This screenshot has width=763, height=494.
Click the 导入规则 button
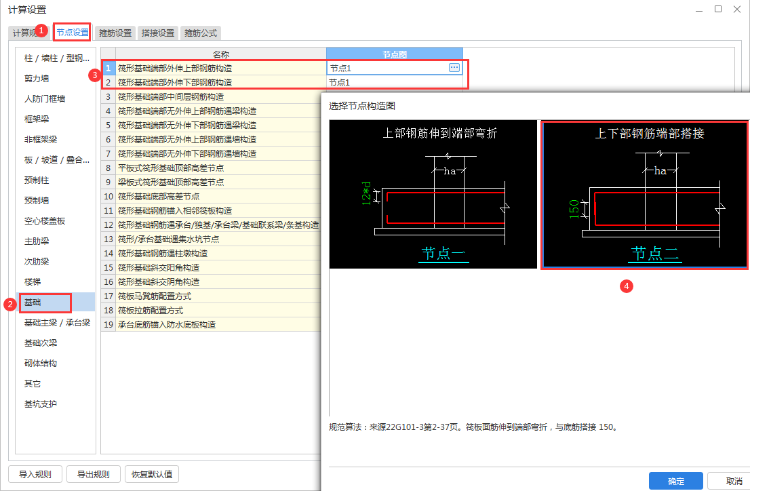pos(35,474)
